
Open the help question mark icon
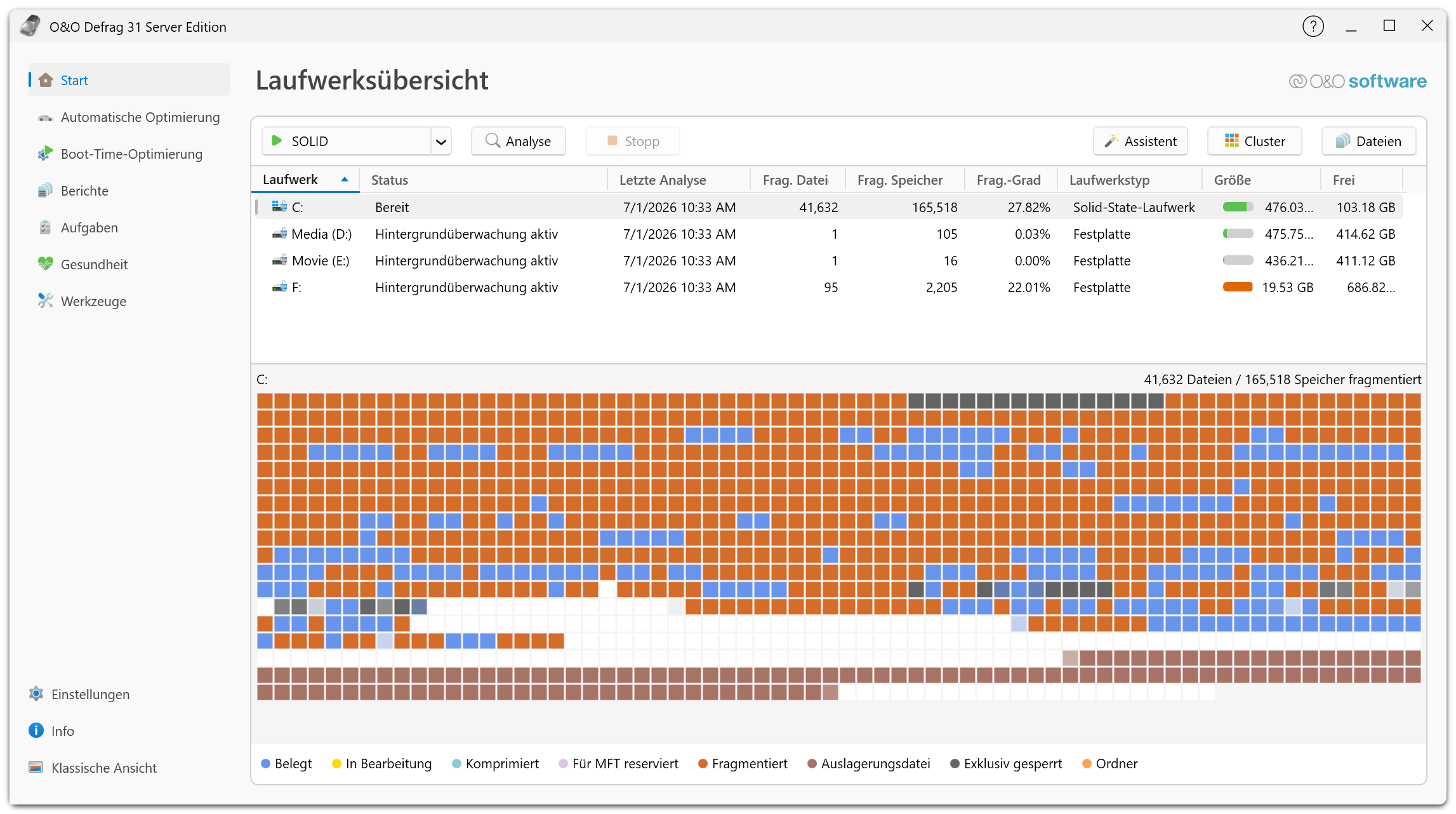pos(1313,27)
